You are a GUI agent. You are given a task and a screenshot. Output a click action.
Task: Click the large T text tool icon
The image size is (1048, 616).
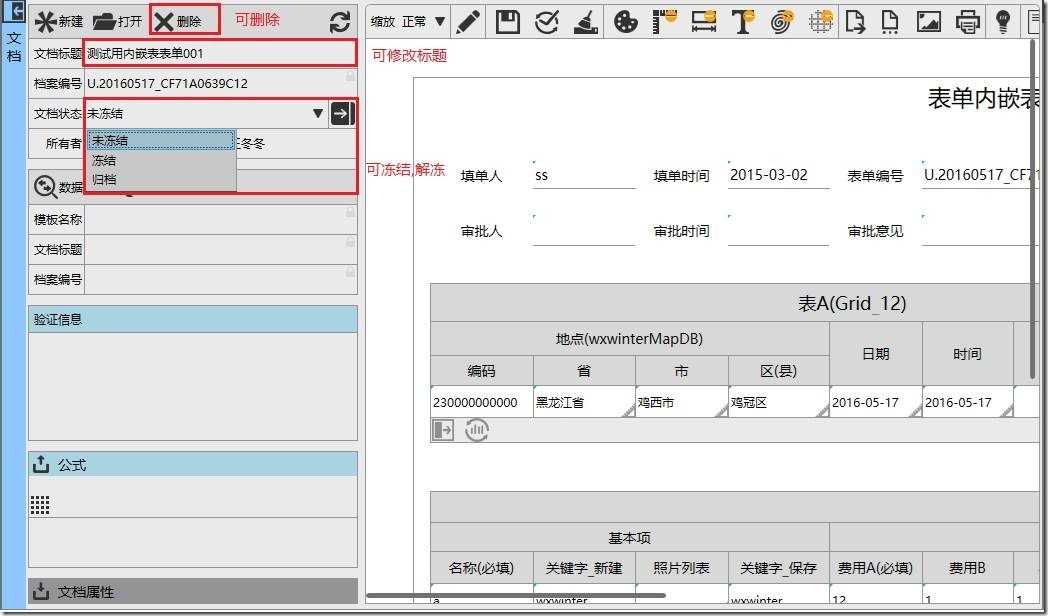click(x=743, y=21)
